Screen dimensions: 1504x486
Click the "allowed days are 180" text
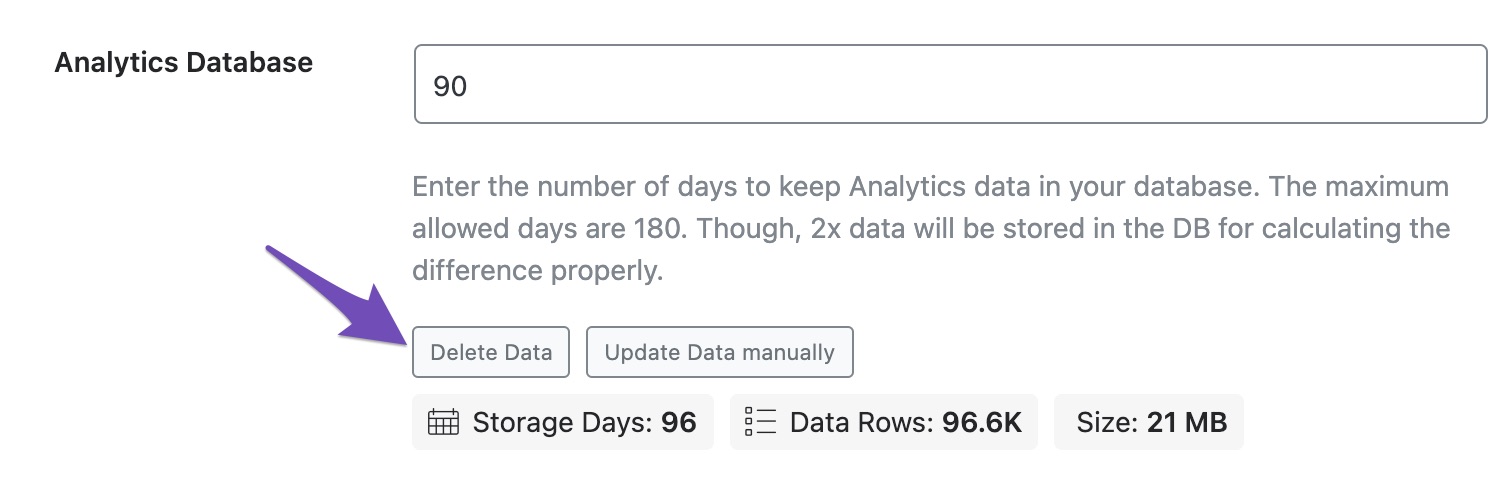[548, 229]
